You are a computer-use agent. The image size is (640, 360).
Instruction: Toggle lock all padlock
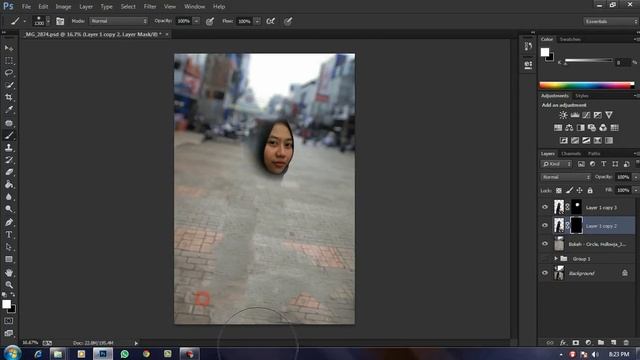click(590, 191)
